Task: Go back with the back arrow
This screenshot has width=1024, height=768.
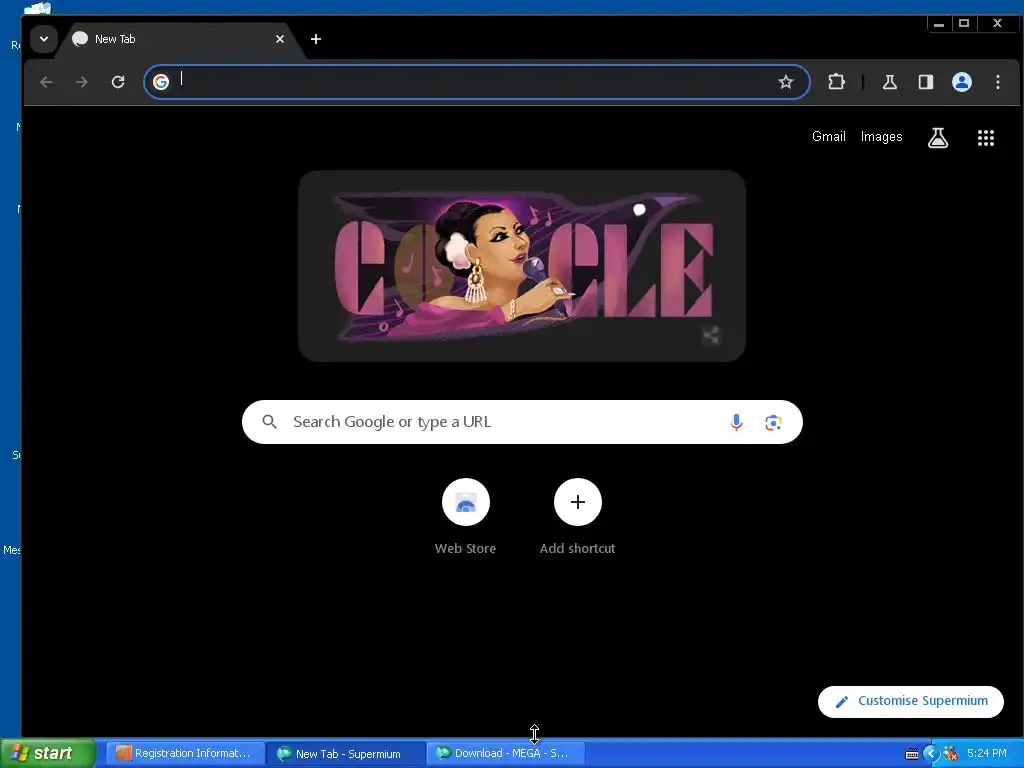Action: pyautogui.click(x=46, y=82)
